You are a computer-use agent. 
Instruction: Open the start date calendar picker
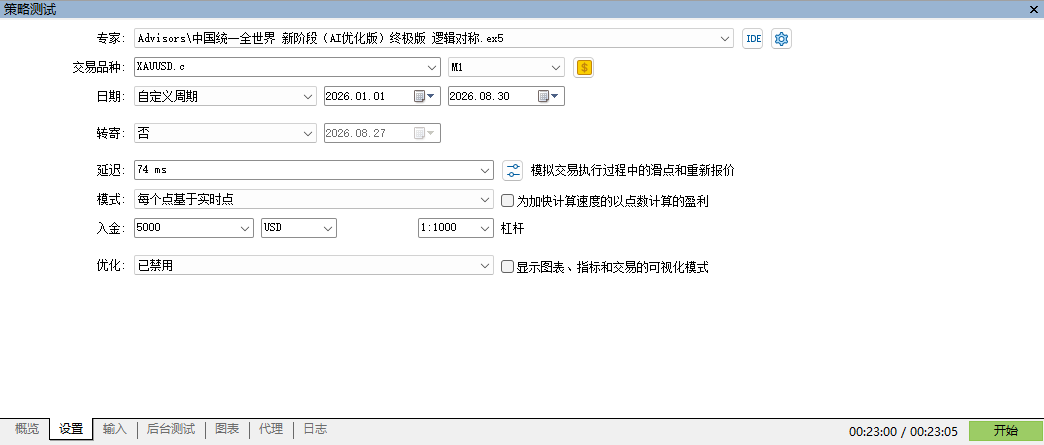[424, 97]
